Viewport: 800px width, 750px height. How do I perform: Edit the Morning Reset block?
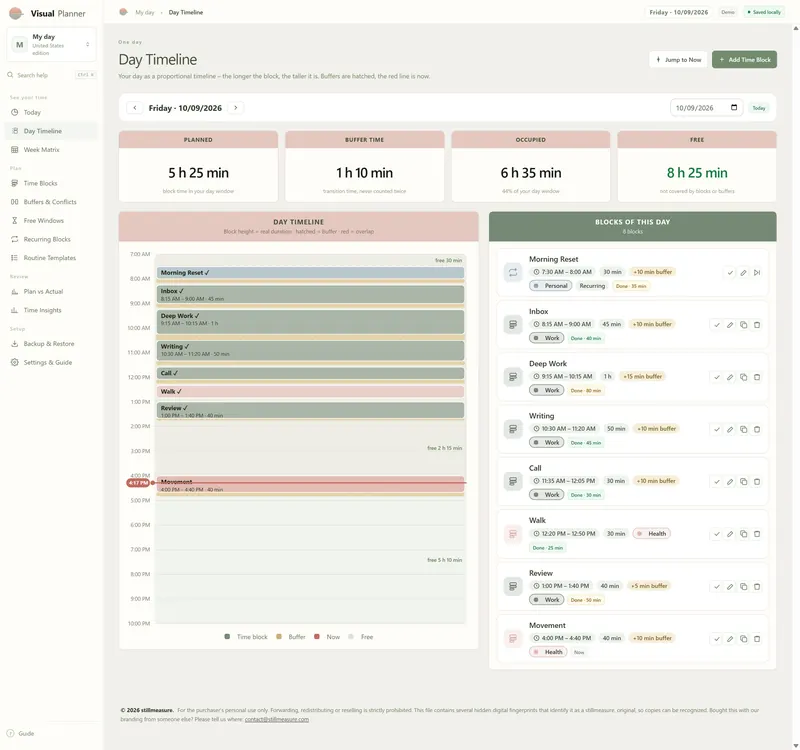coord(743,273)
